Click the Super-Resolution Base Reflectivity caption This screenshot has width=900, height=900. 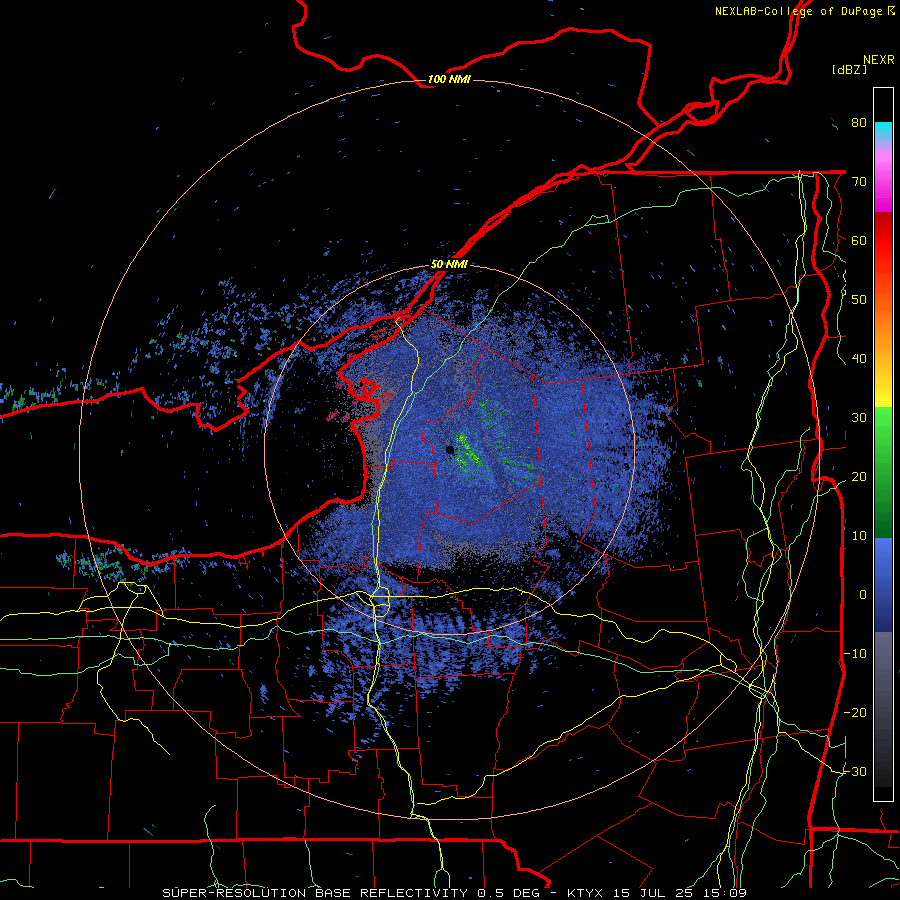coord(315,893)
